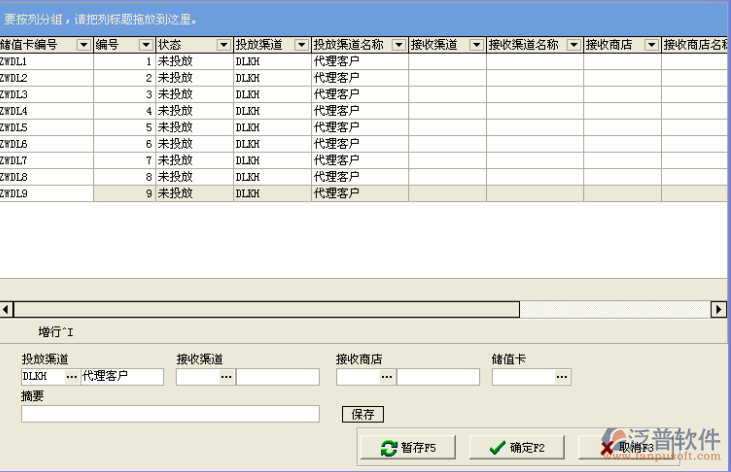
Task: Open lookup button next to 接收渠道 field
Action: (227, 377)
